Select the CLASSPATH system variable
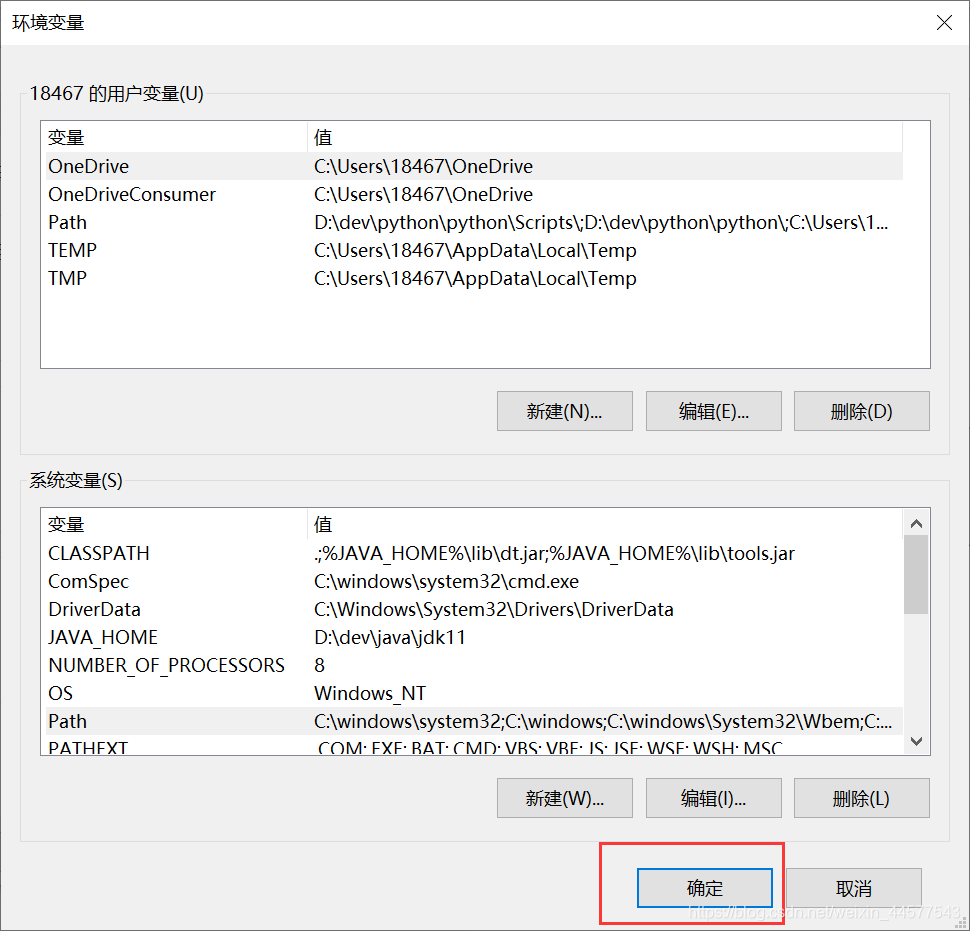This screenshot has width=970, height=931. 474,553
